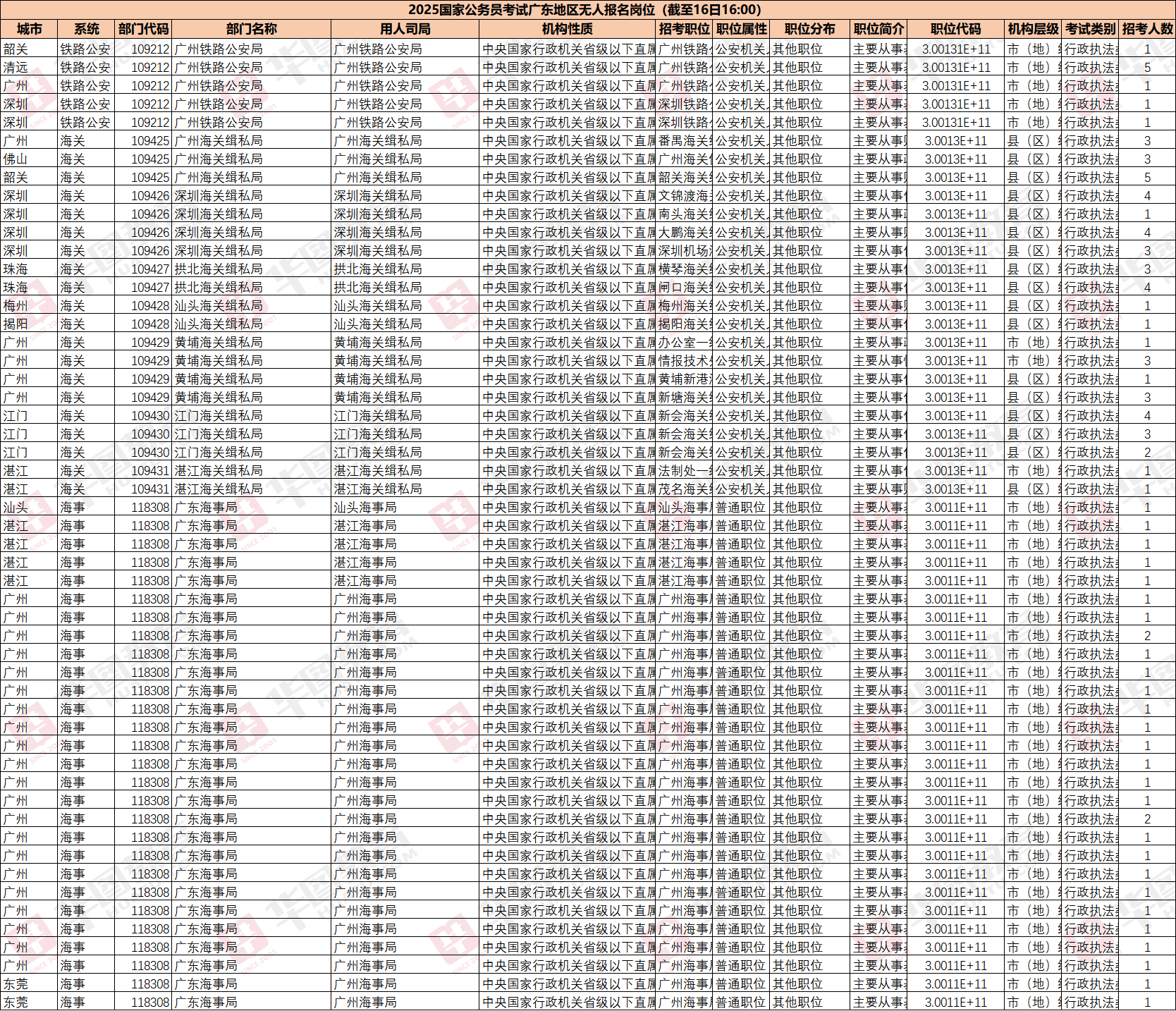The height and width of the screenshot is (1011, 1176).
Task: Click the 汕头海事局 cell in 用人司局 column
Action: tap(405, 508)
